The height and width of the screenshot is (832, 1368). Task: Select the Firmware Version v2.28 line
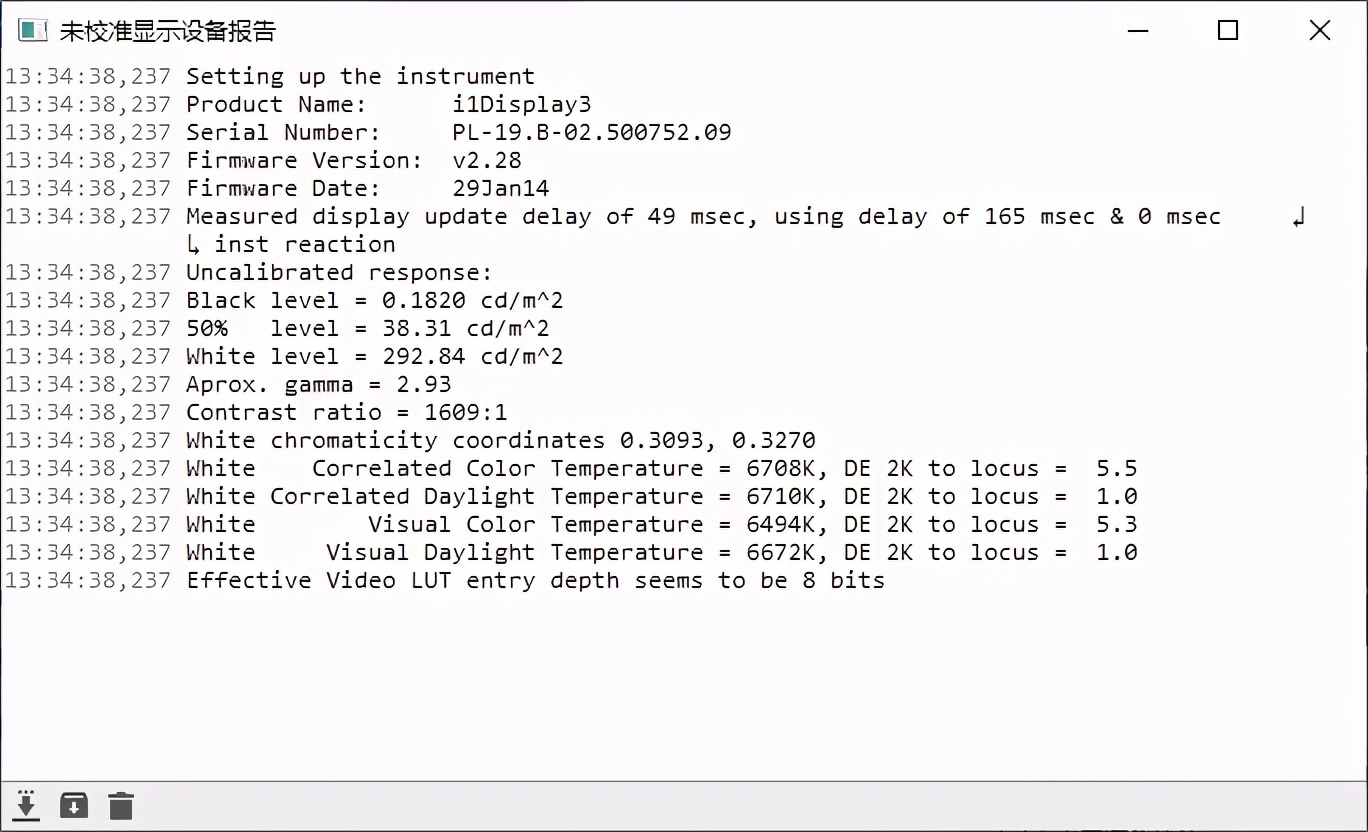tap(352, 160)
